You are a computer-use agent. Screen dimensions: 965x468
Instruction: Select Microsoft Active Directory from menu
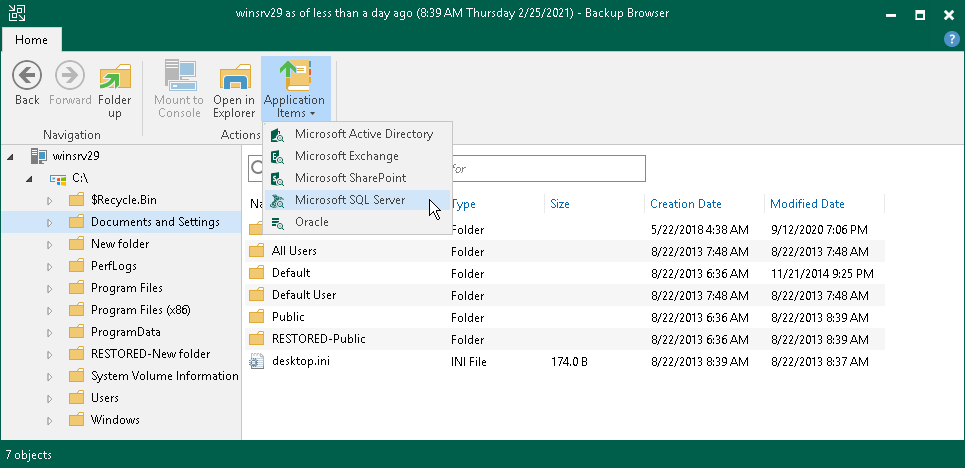pyautogui.click(x=363, y=134)
